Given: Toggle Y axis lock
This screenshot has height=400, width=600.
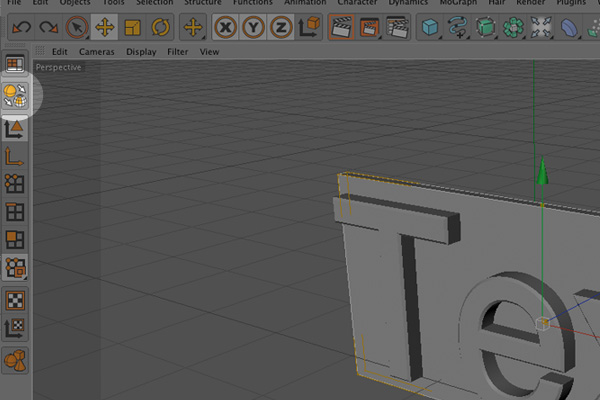Looking at the screenshot, I should pos(253,27).
